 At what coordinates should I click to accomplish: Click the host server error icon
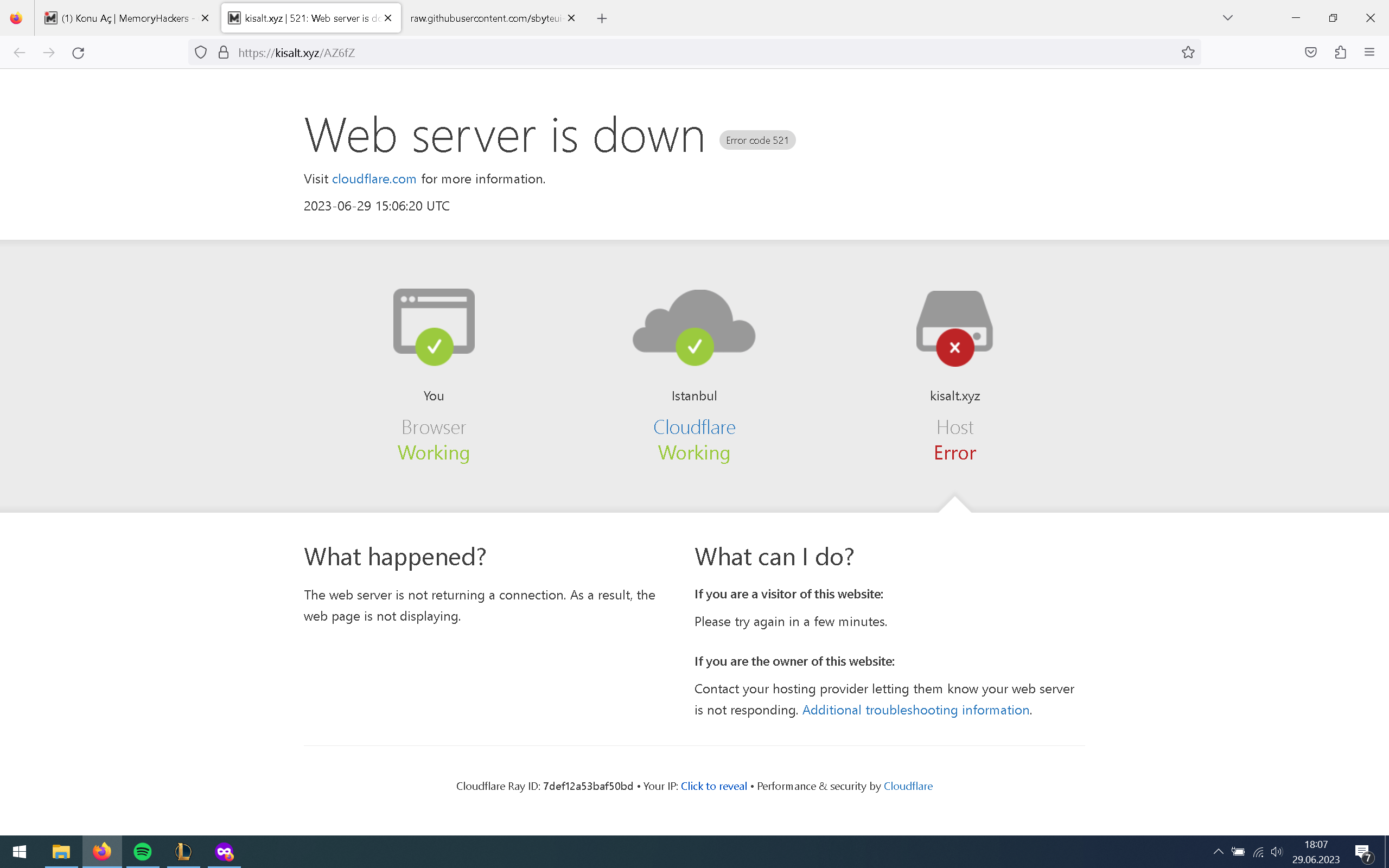point(954,328)
